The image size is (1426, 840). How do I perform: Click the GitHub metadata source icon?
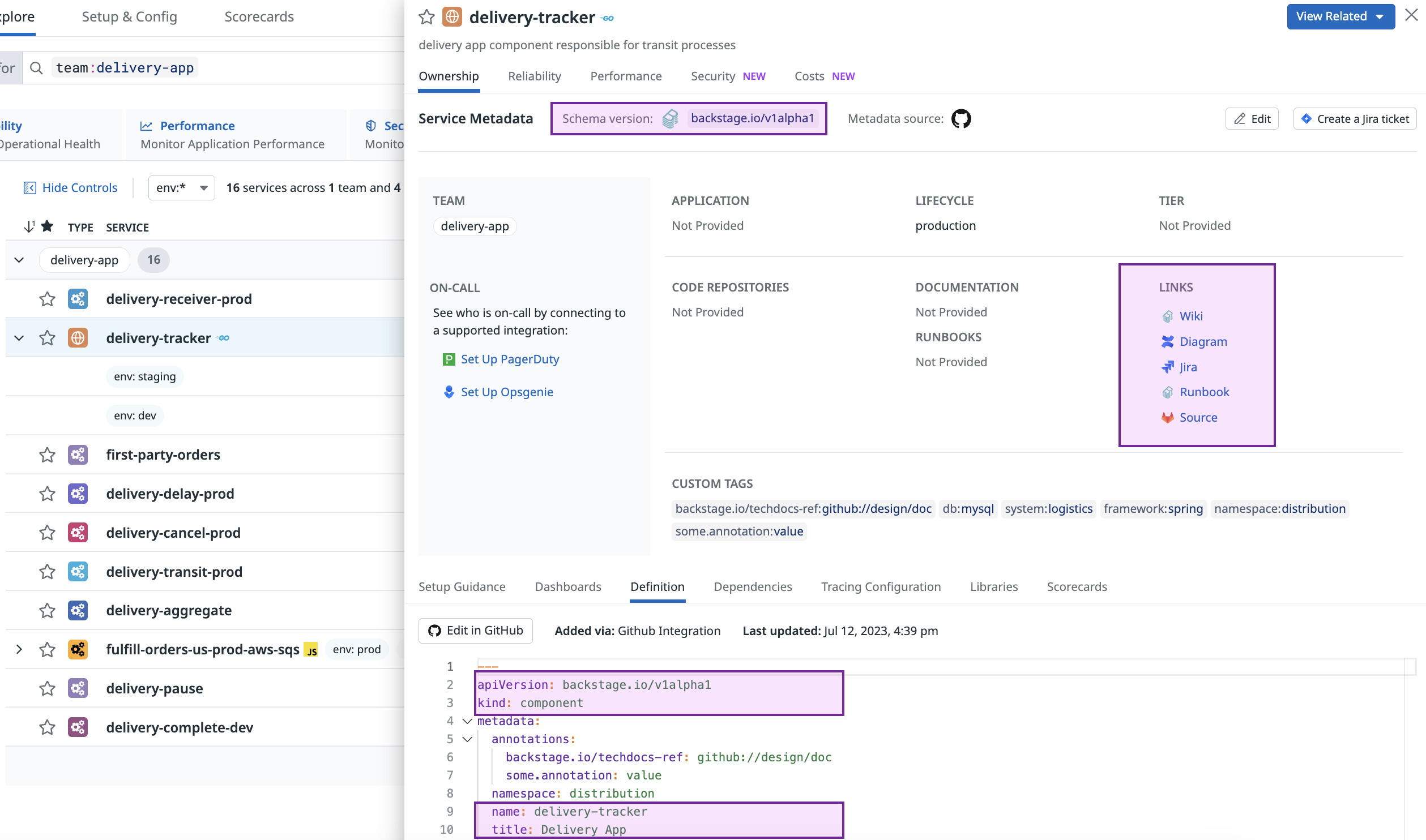(x=960, y=119)
